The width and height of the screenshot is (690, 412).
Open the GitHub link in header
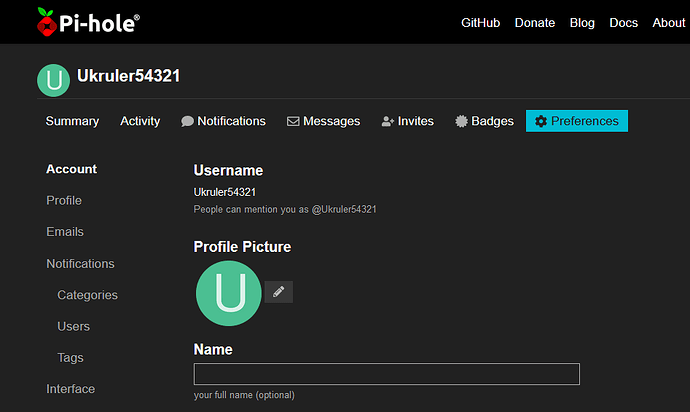click(x=481, y=23)
